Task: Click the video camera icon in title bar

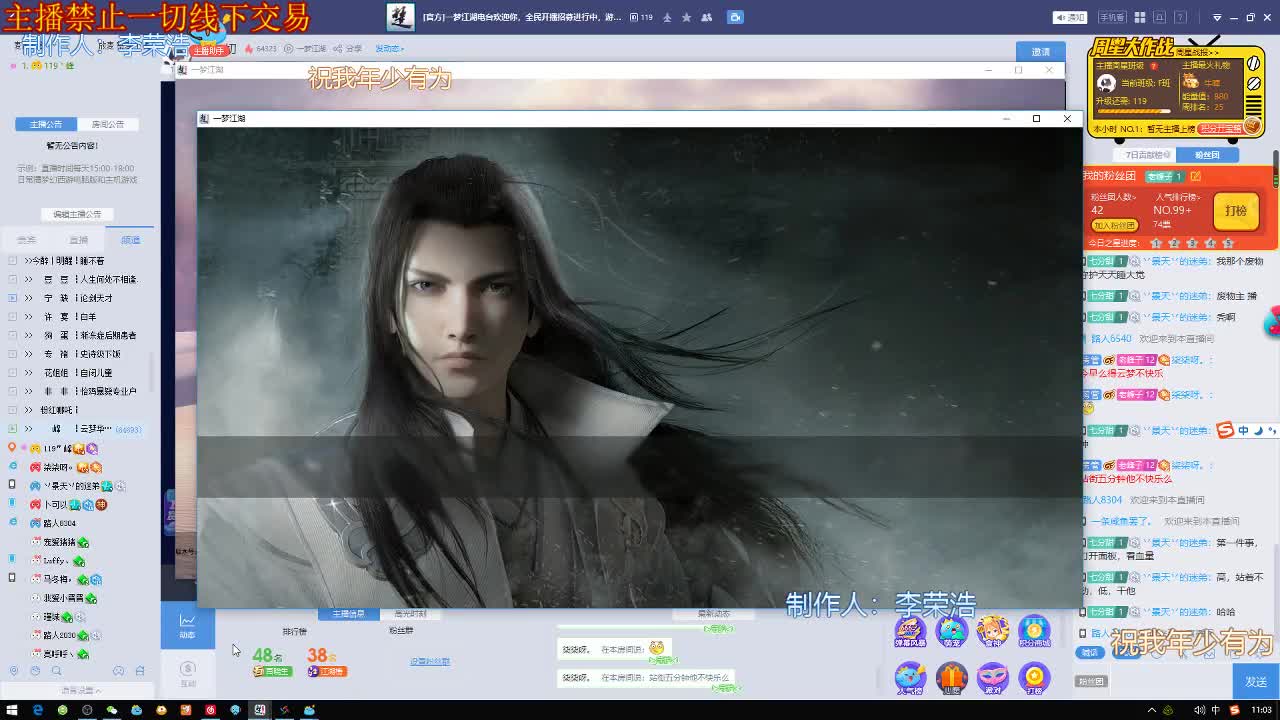Action: (x=735, y=17)
